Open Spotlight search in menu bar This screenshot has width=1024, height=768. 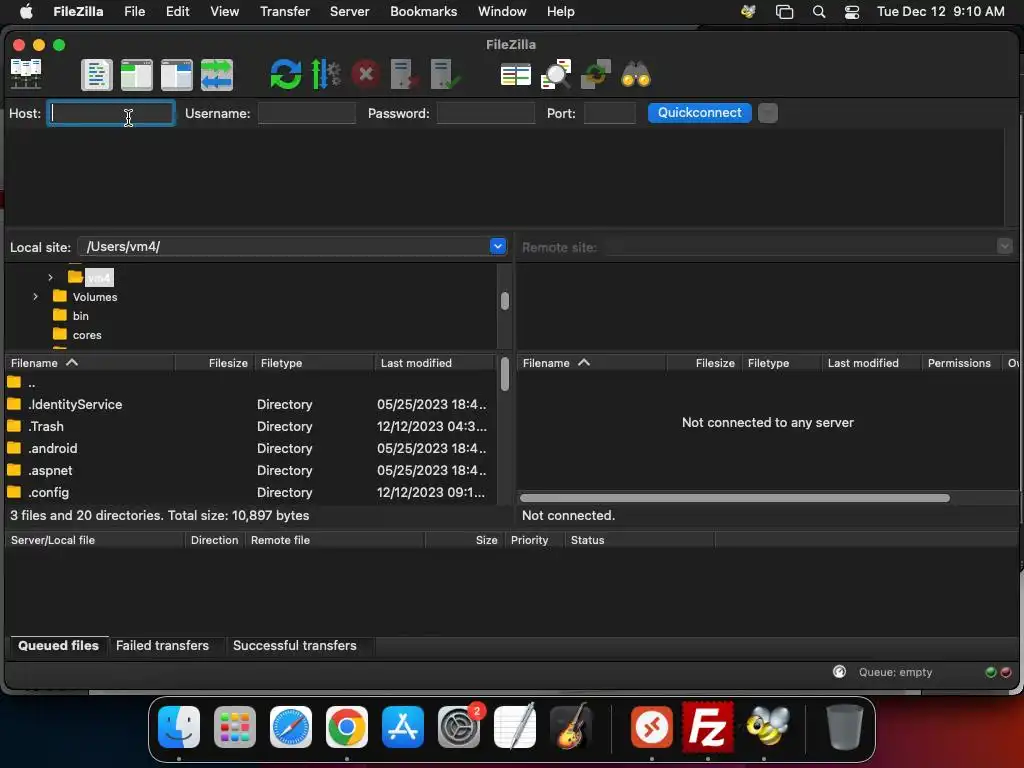point(818,12)
